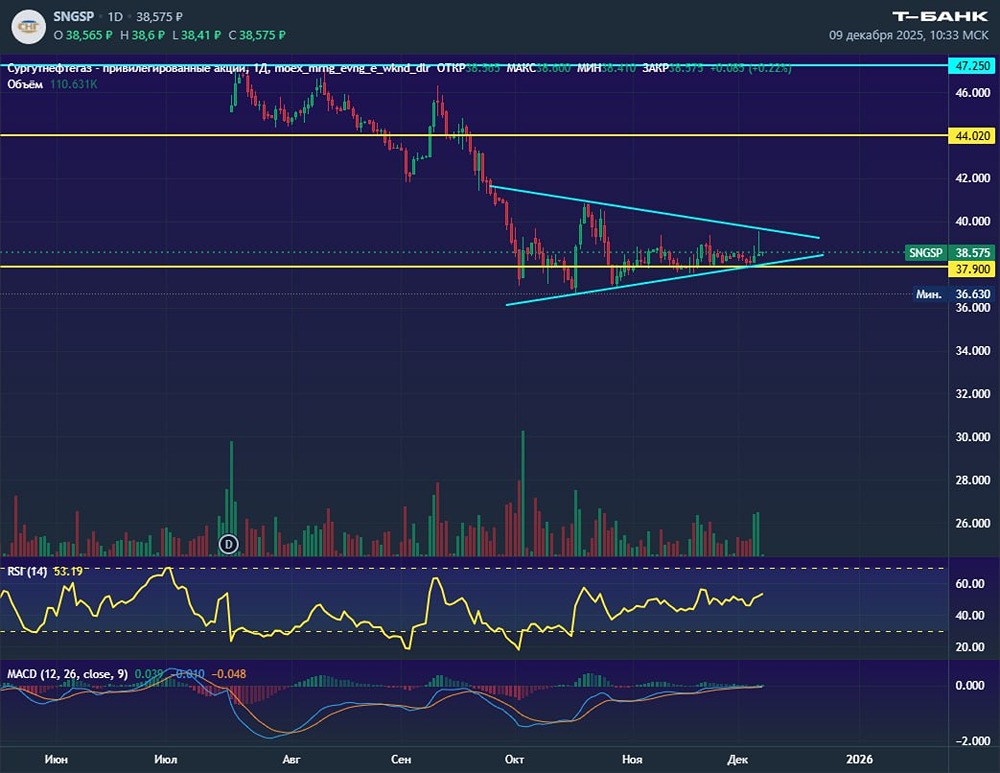Click the Сургутнефтегаз chart legend title
Image resolution: width=1000 pixels, height=773 pixels.
(x=120, y=68)
